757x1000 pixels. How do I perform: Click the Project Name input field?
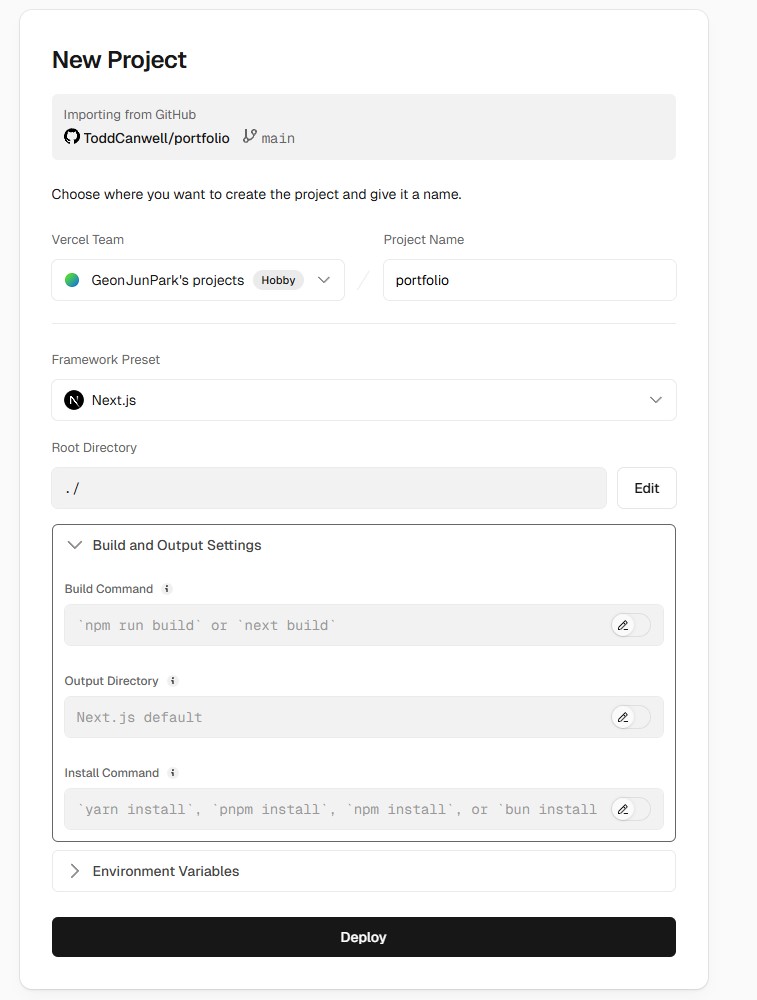click(x=529, y=280)
